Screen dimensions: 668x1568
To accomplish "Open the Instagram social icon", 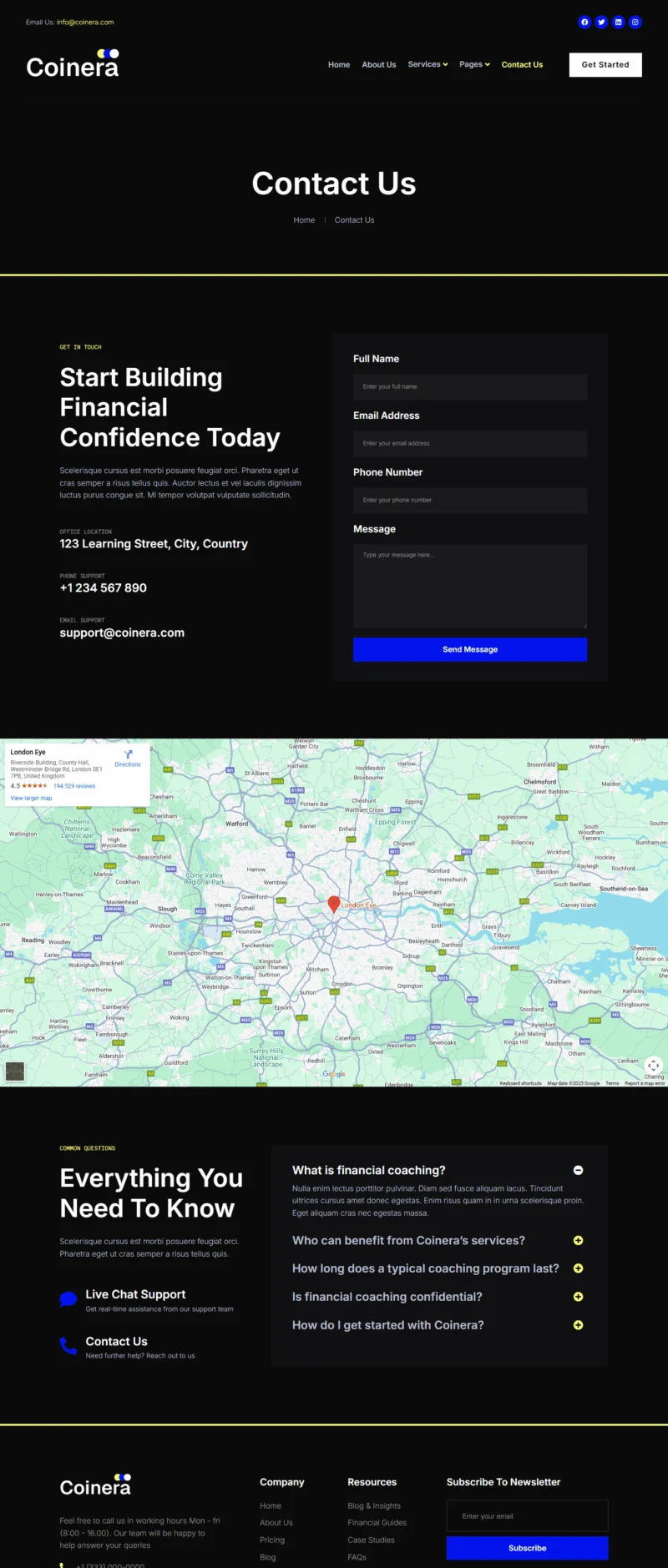I will pos(635,23).
